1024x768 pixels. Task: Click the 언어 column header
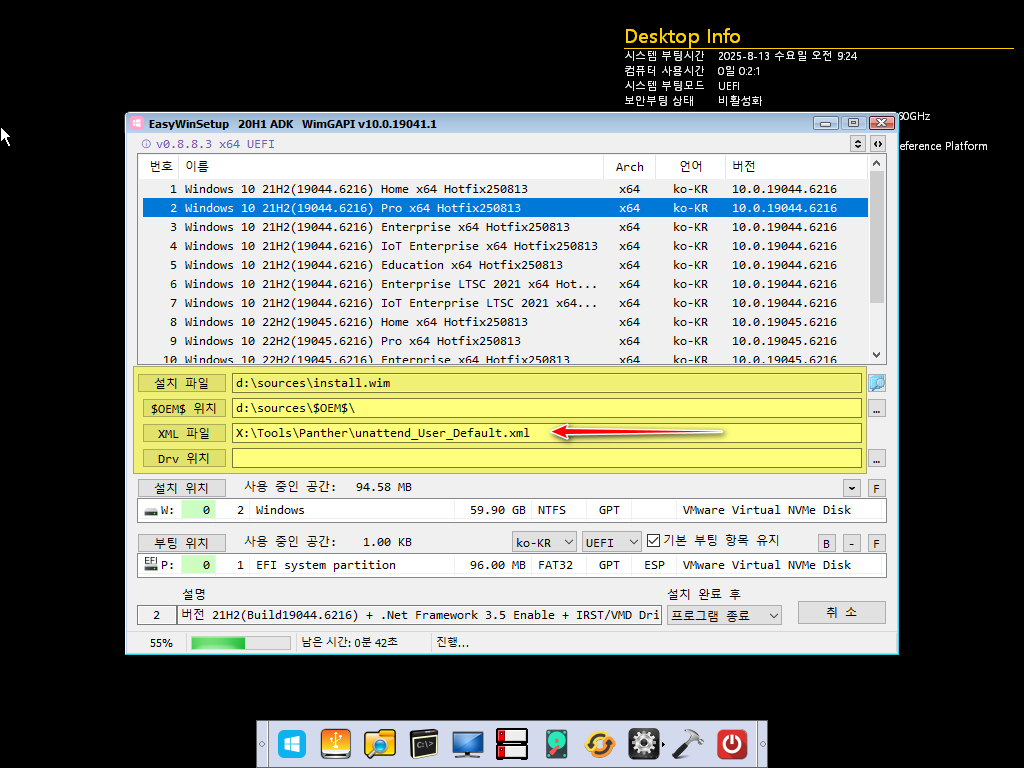(x=690, y=167)
